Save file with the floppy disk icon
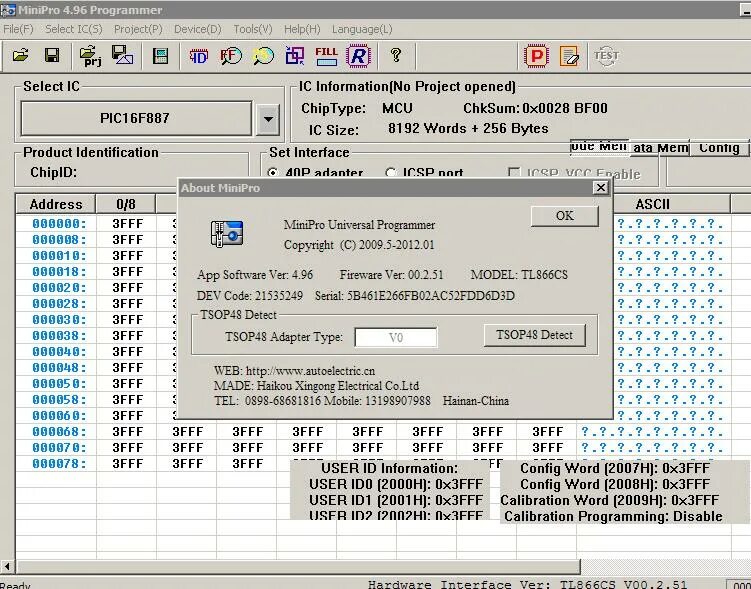 click(52, 56)
